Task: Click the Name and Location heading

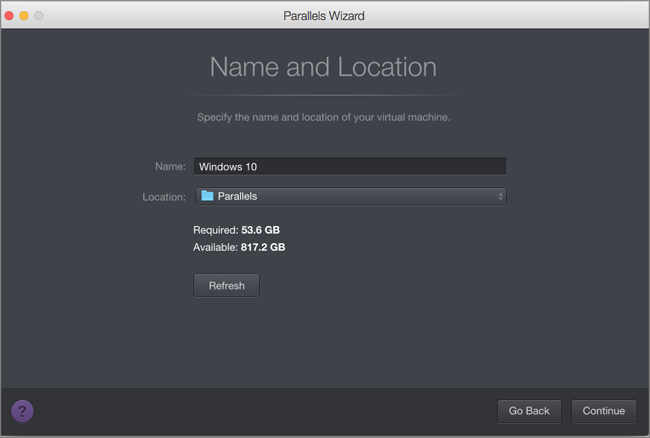Action: (323, 68)
